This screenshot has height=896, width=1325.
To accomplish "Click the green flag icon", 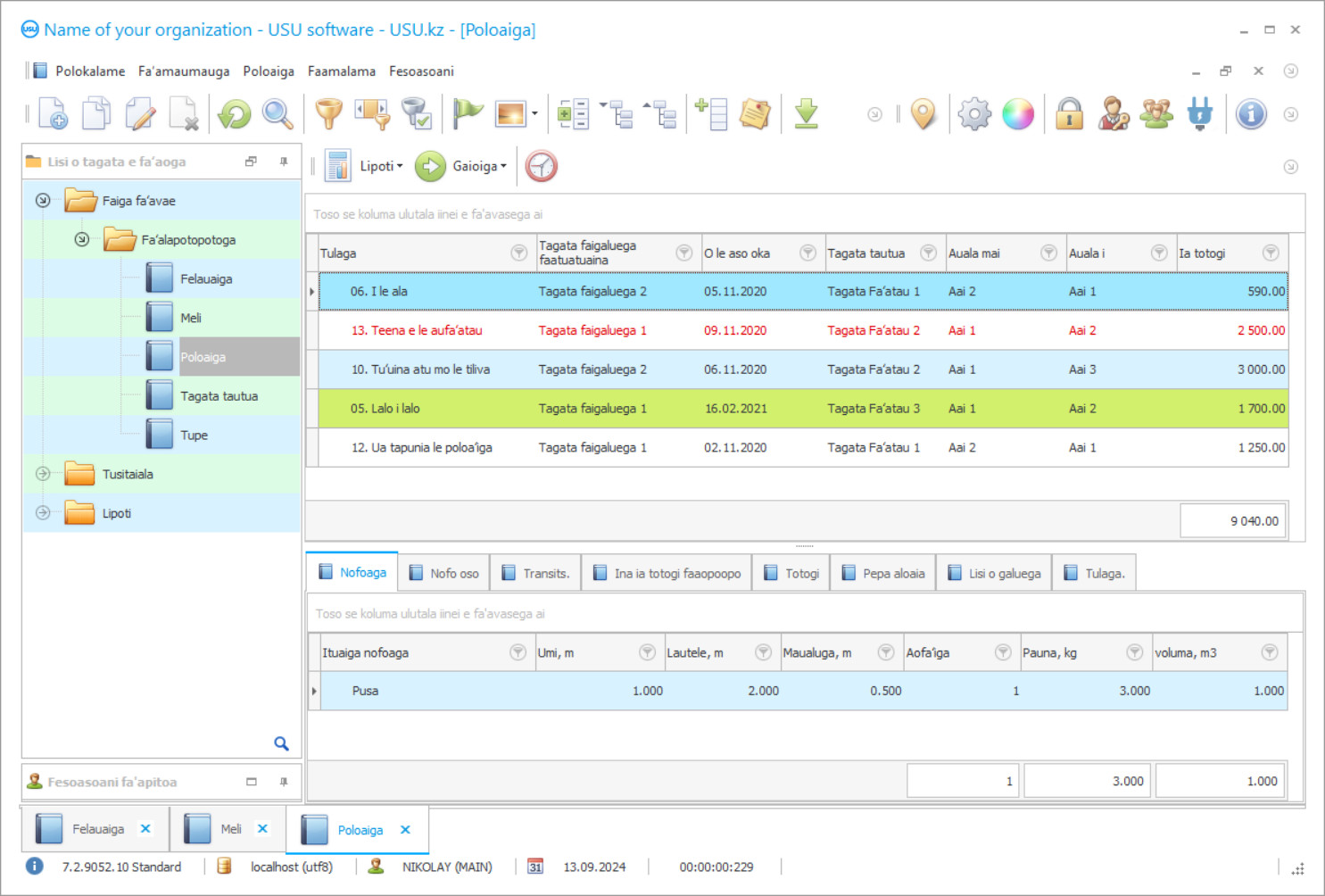I will point(467,113).
